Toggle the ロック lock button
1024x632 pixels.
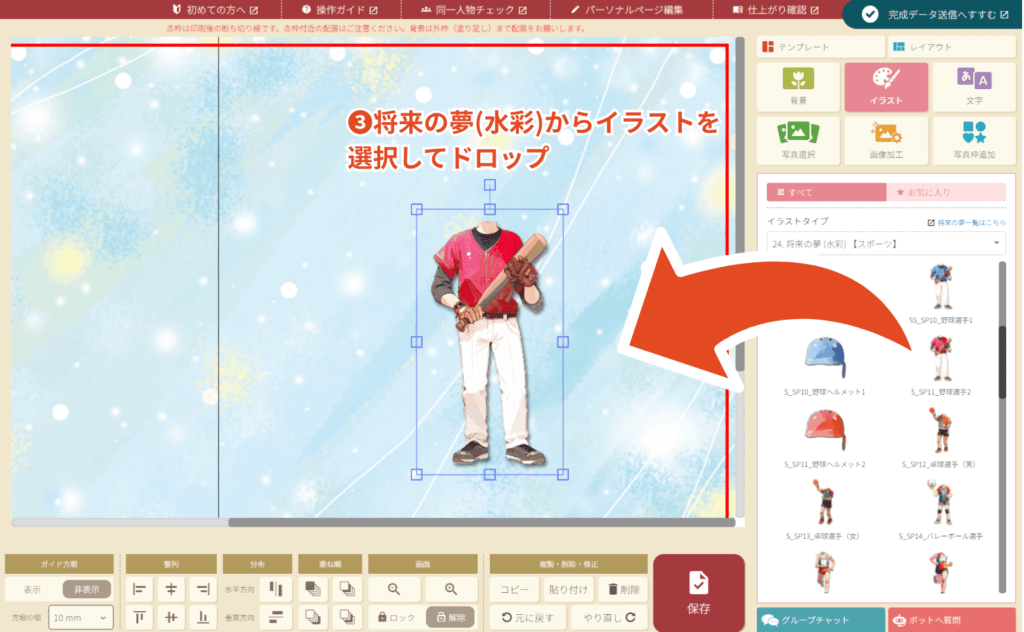(395, 617)
